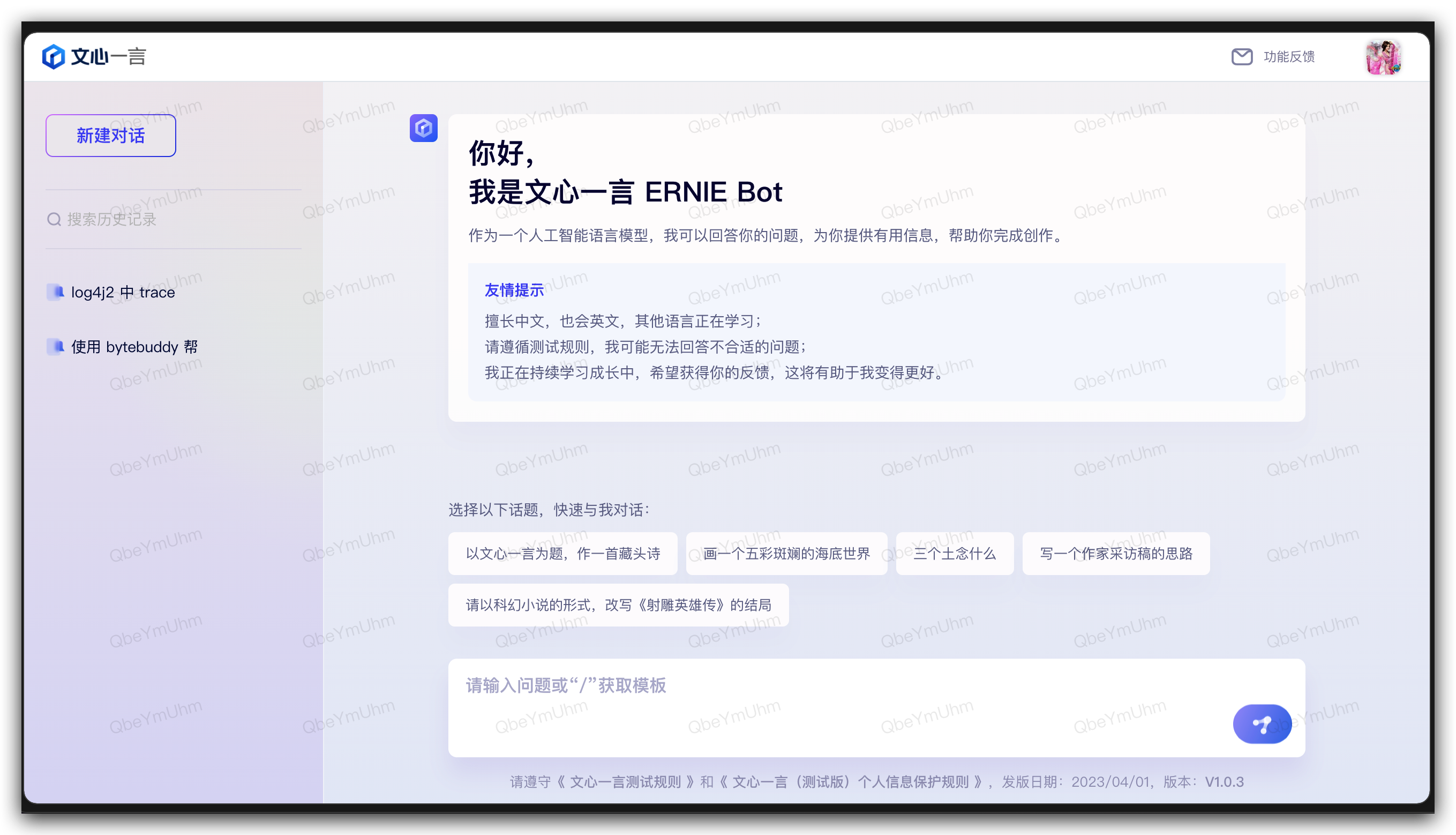Click the 功能反馈 text label
This screenshot has height=835, width=1456.
pyautogui.click(x=1289, y=57)
